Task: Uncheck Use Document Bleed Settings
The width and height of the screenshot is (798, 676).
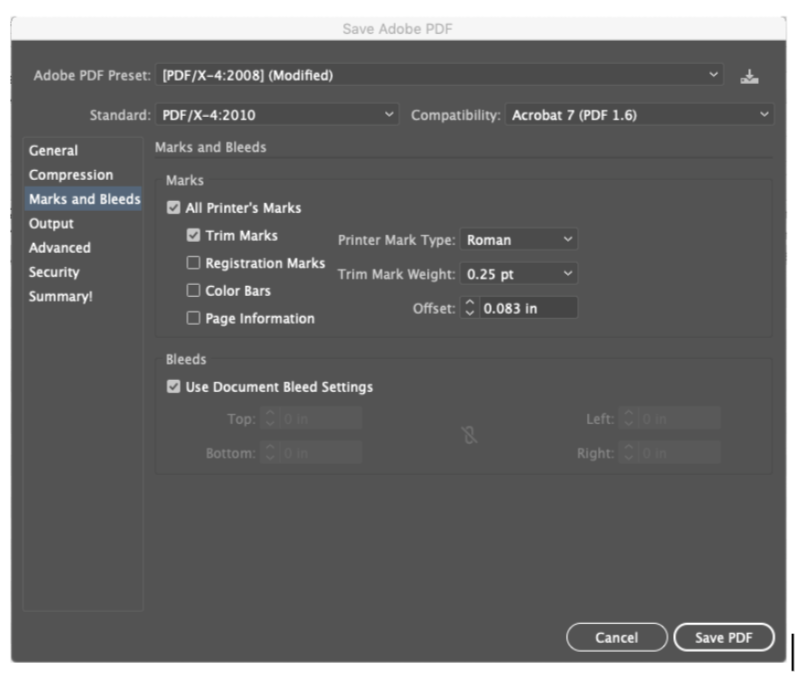Action: coord(174,386)
